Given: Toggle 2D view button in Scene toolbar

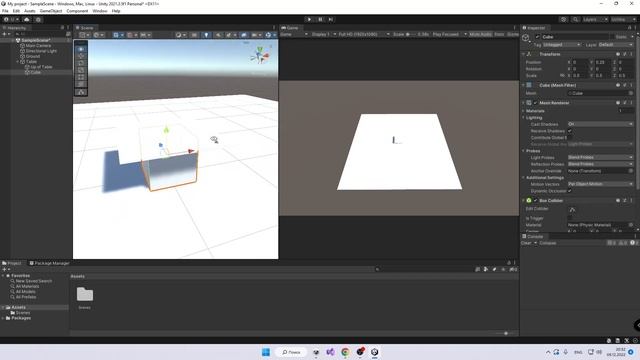Looking at the screenshot, I should [x=194, y=35].
